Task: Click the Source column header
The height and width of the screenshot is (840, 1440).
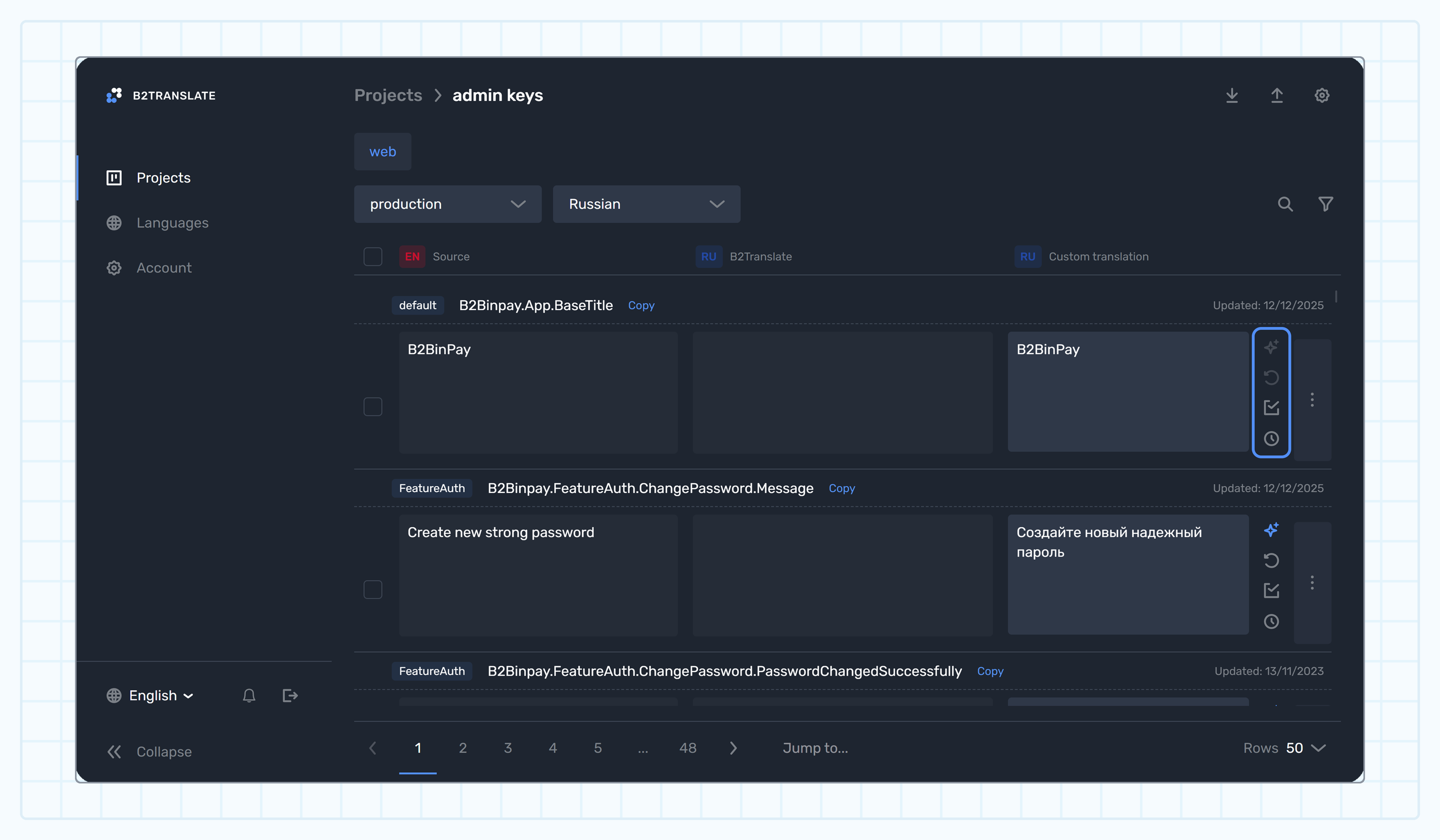Action: click(451, 257)
